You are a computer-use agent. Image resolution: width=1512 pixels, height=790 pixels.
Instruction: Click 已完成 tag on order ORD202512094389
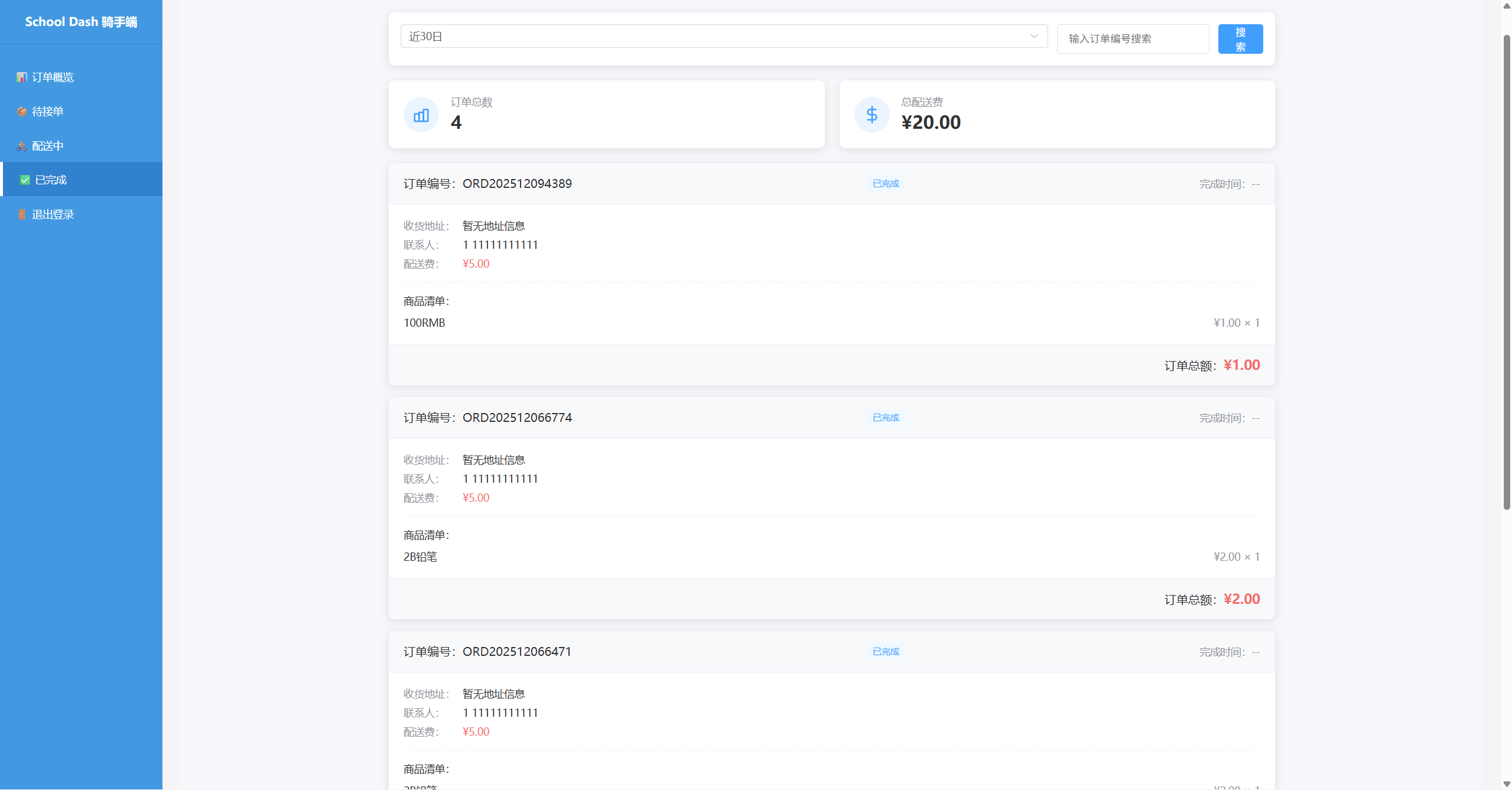[x=886, y=184]
